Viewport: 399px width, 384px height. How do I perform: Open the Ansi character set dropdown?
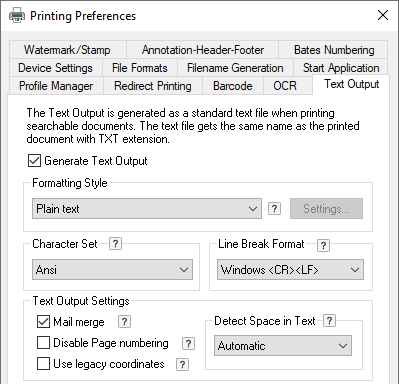112,270
